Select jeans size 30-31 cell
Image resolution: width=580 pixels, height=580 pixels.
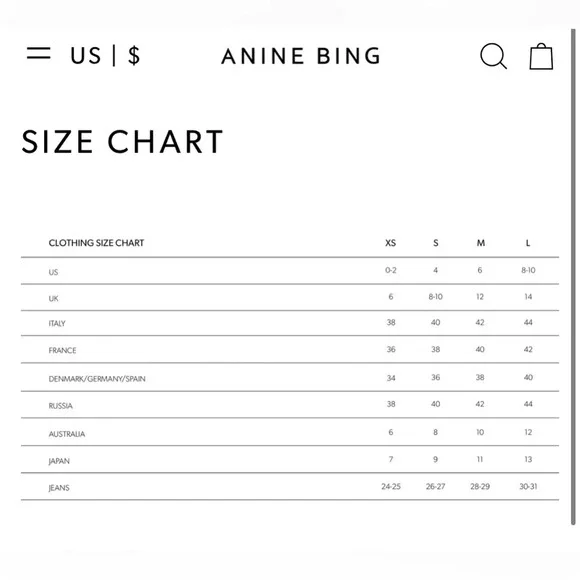[x=528, y=486]
